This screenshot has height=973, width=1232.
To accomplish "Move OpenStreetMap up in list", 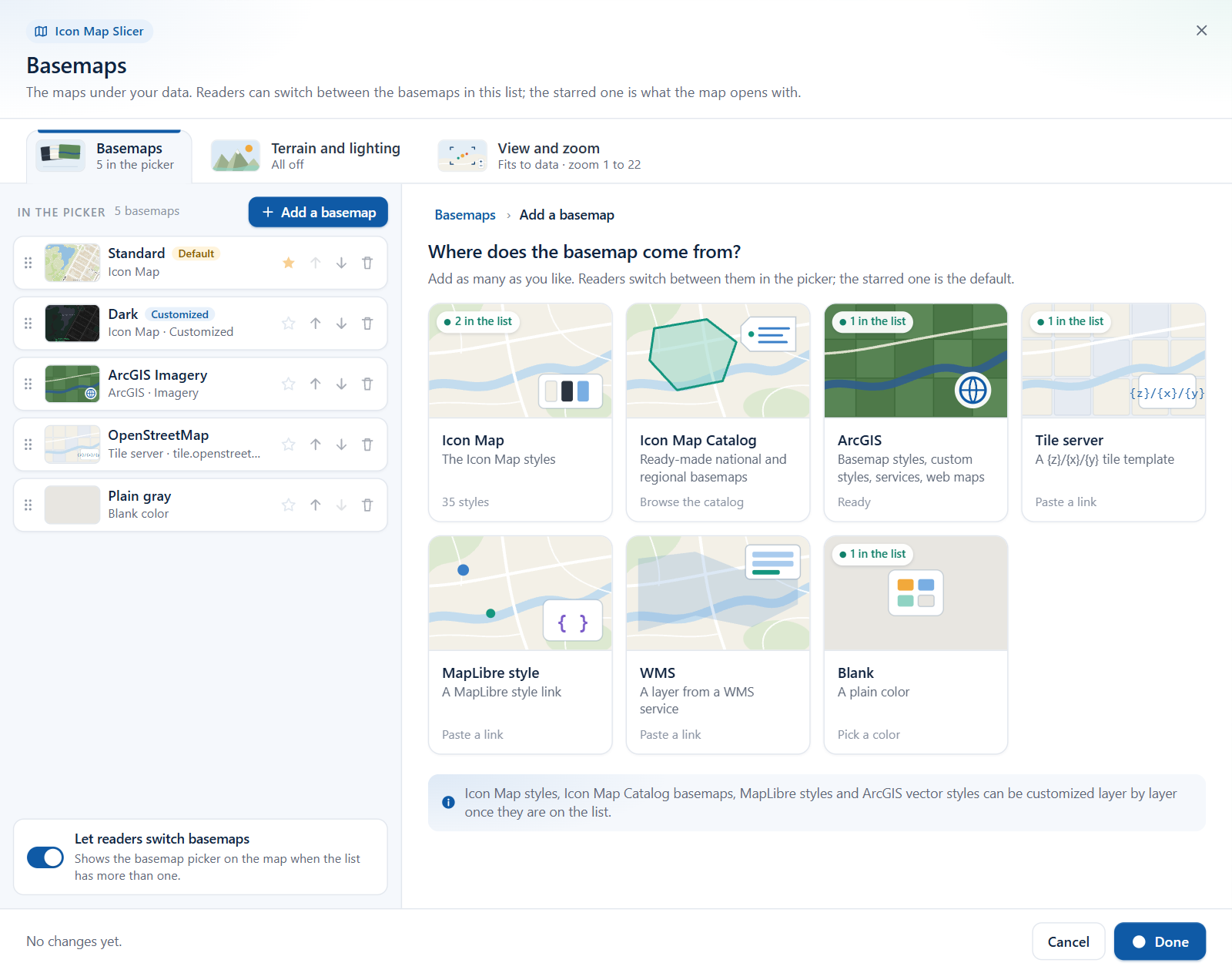I will pos(316,445).
